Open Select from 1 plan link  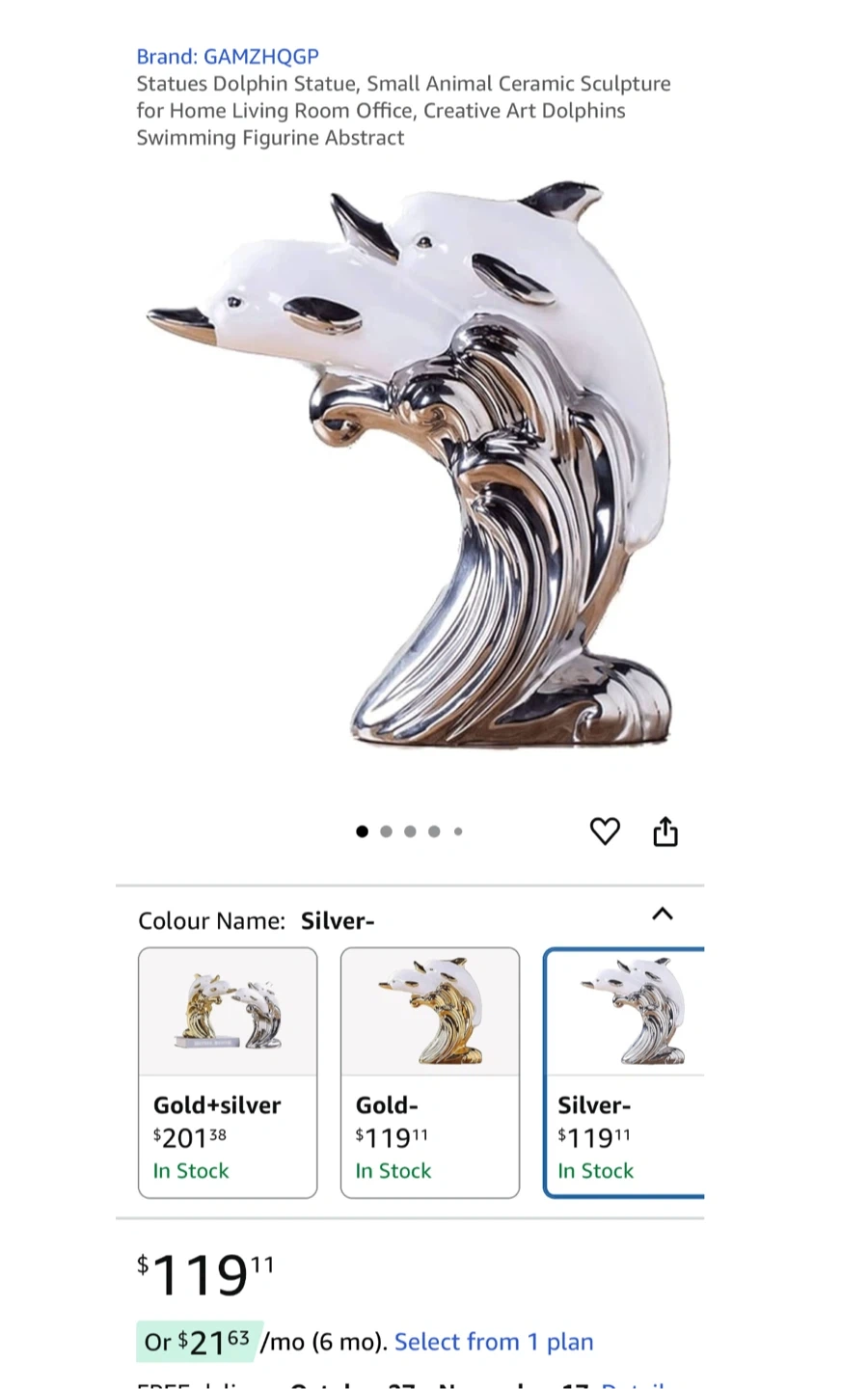(494, 1342)
